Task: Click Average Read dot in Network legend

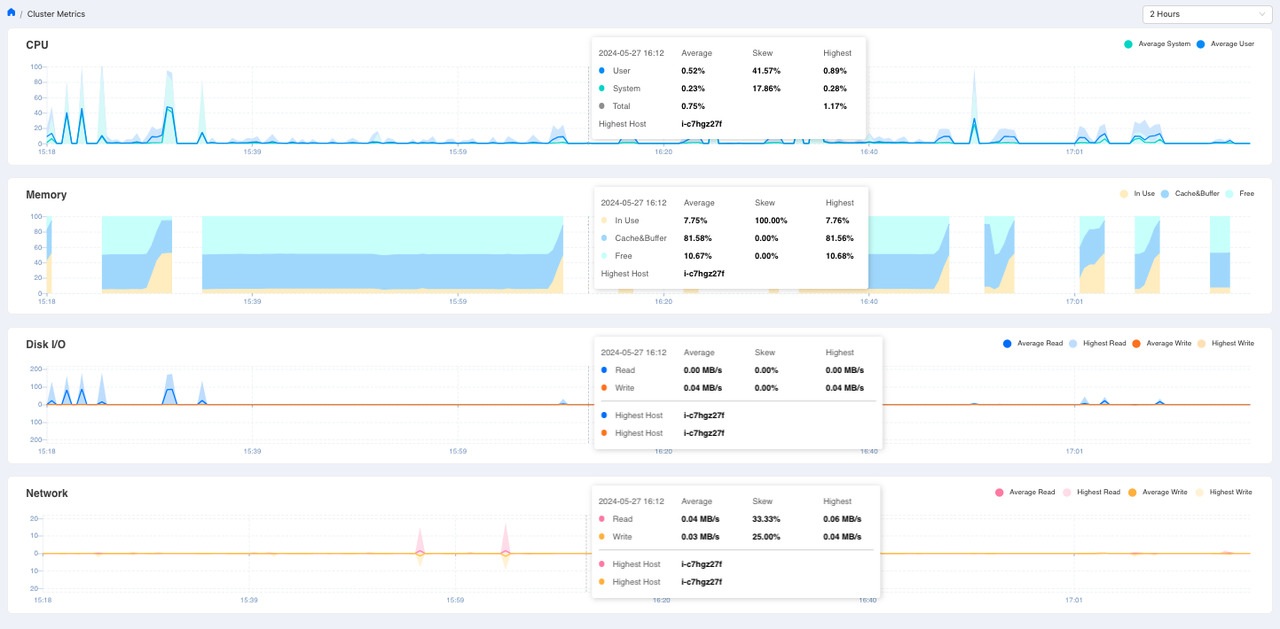Action: pyautogui.click(x=1000, y=493)
